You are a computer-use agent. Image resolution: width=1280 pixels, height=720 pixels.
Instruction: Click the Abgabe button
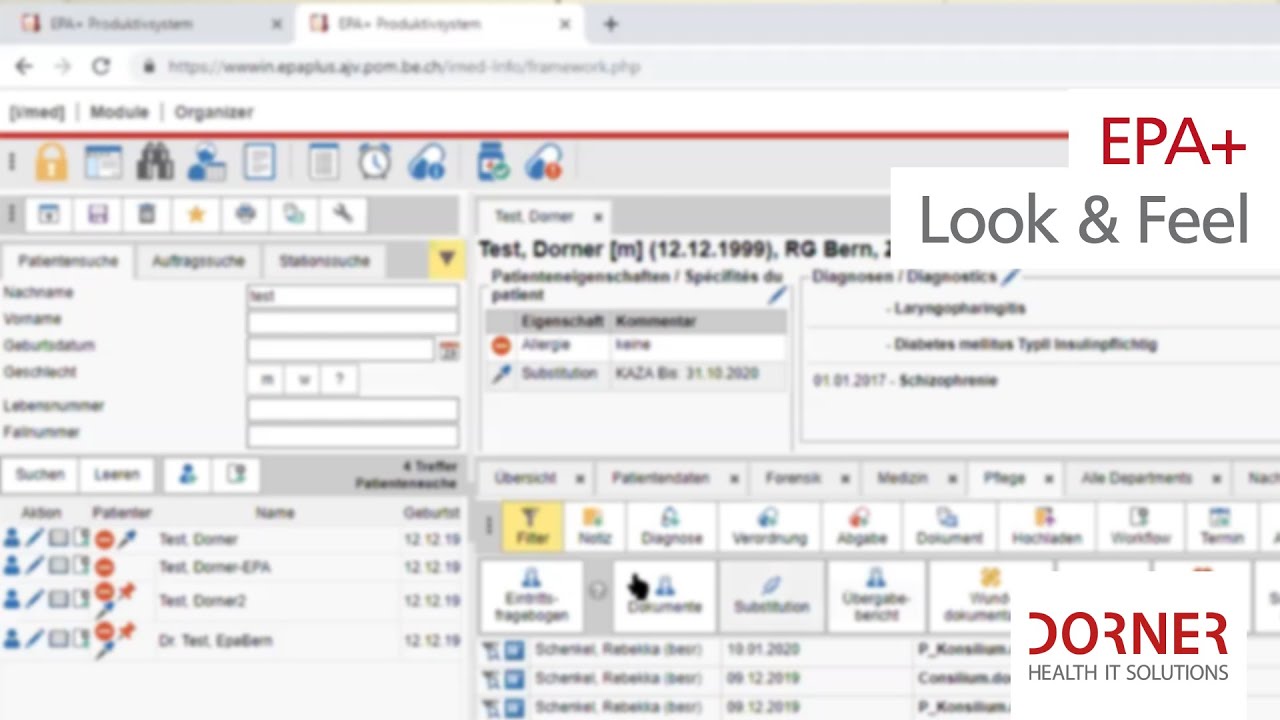(861, 526)
